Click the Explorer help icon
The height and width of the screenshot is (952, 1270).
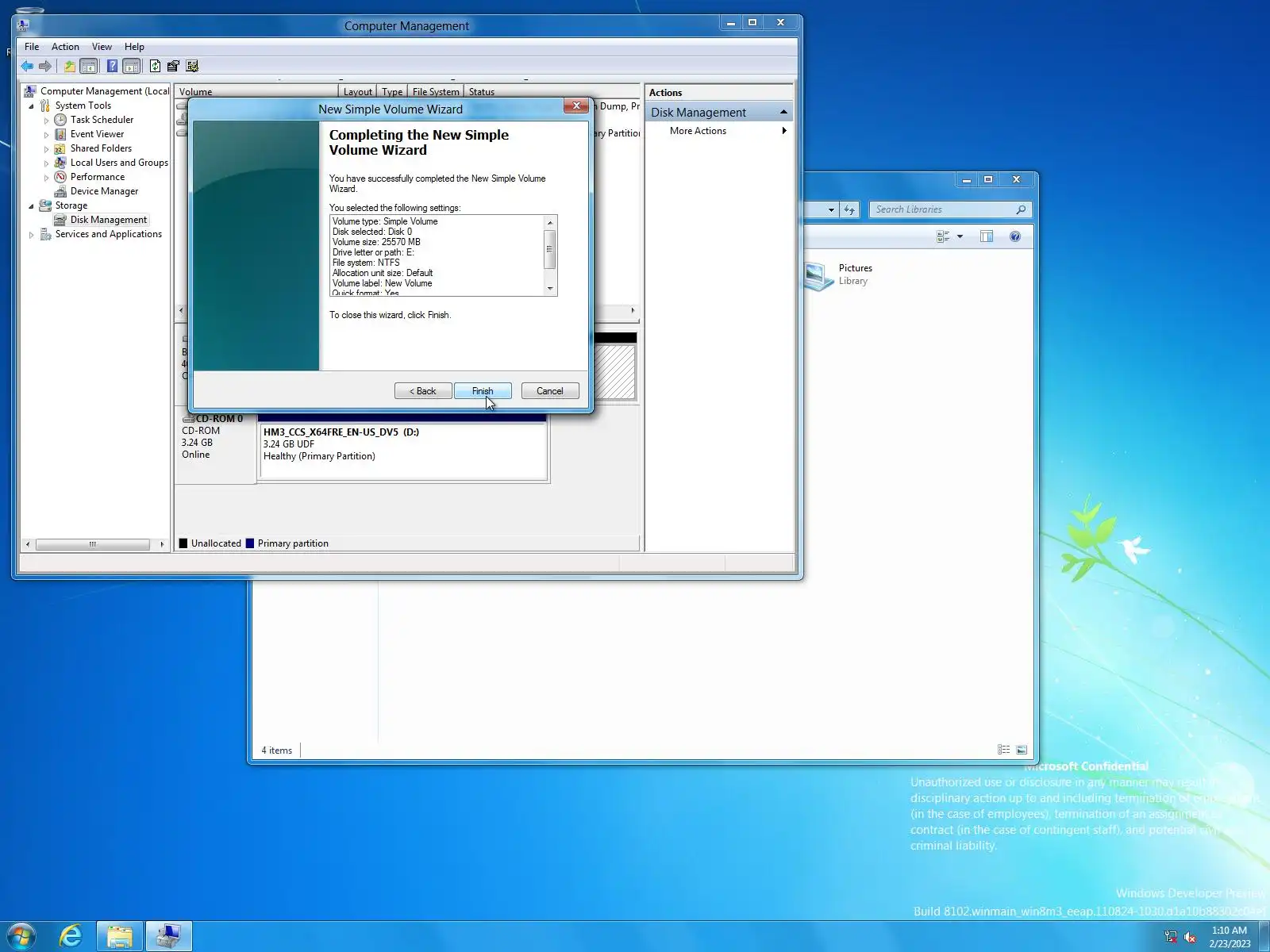tap(1015, 236)
